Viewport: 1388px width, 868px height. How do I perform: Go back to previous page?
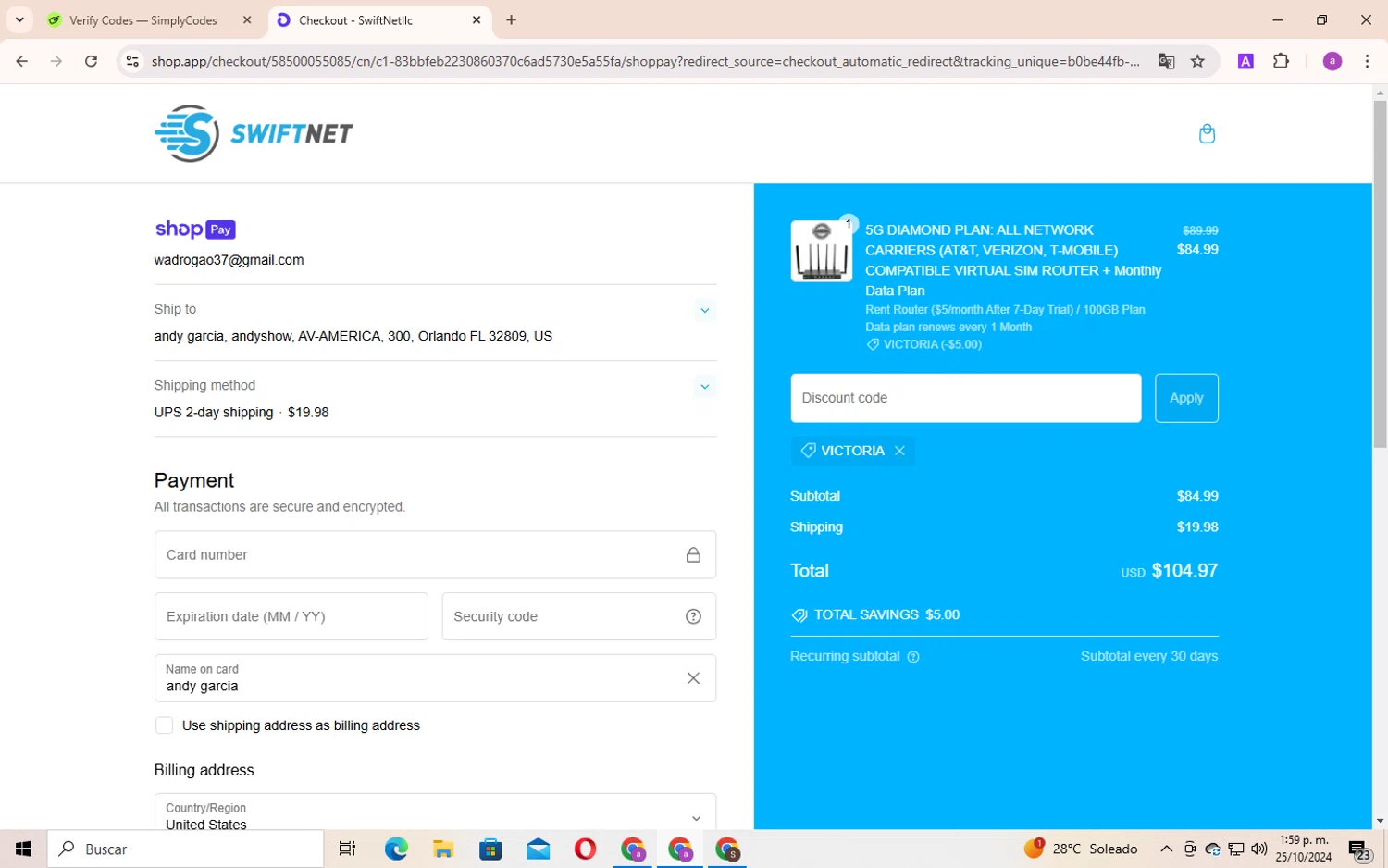tap(21, 61)
